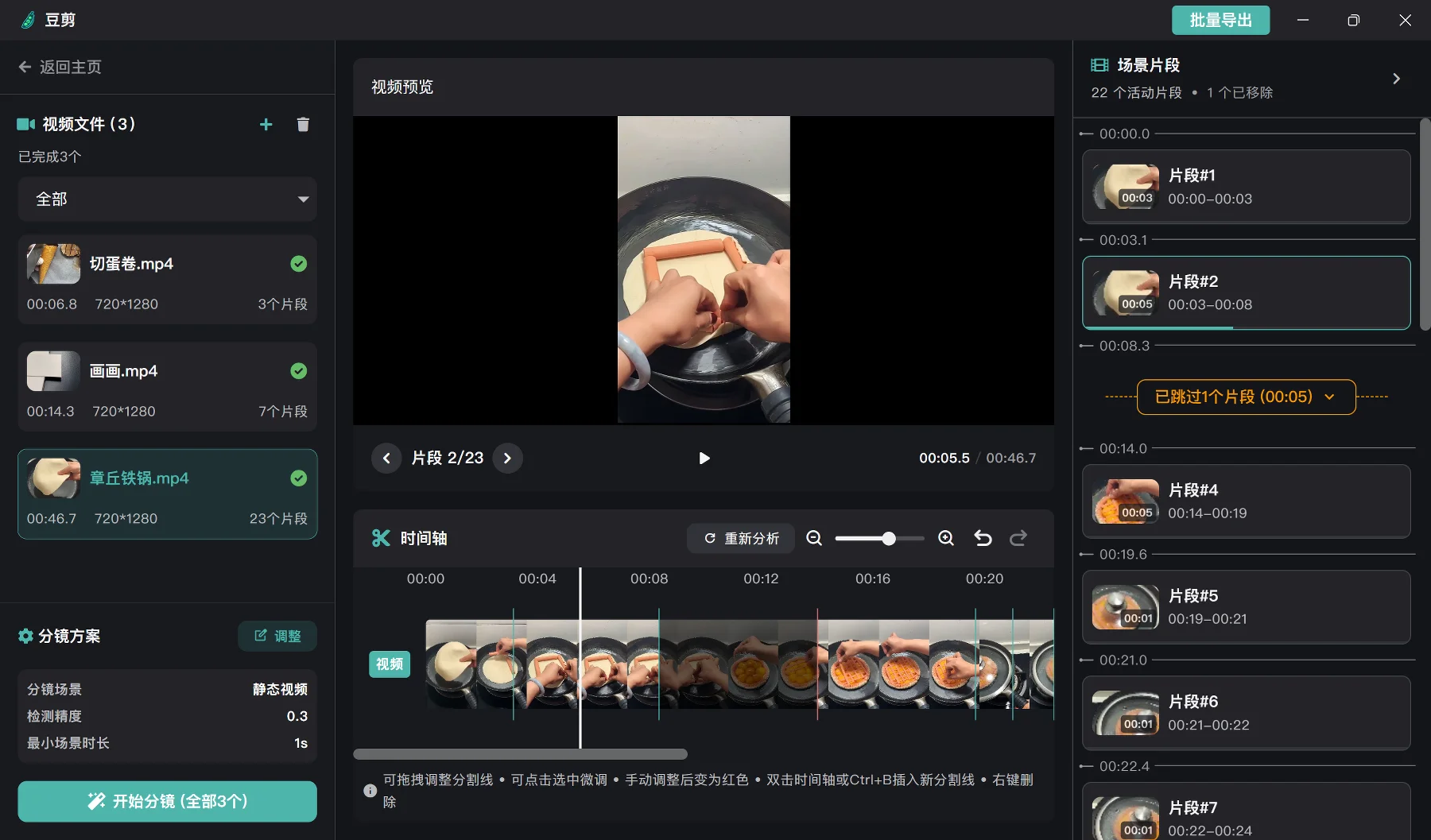Start scene detection with 开始分镜 button

click(x=167, y=801)
